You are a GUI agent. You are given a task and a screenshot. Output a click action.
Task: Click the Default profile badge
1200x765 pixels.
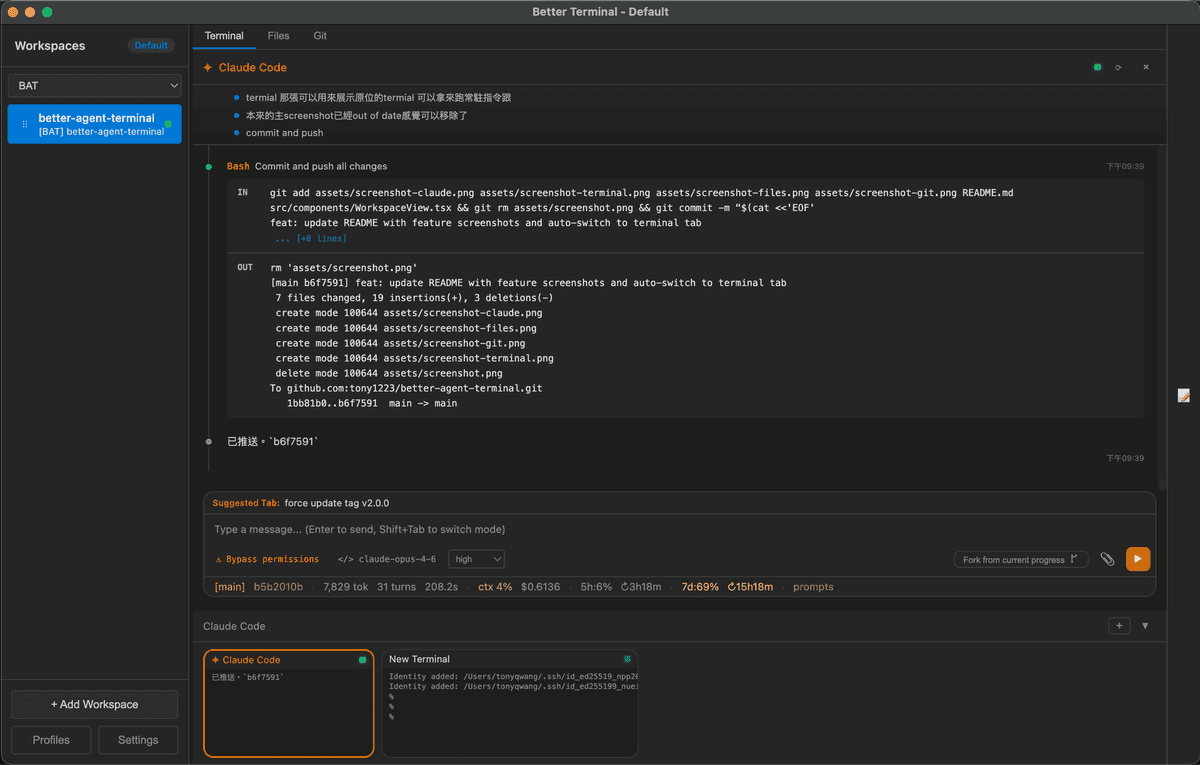151,45
